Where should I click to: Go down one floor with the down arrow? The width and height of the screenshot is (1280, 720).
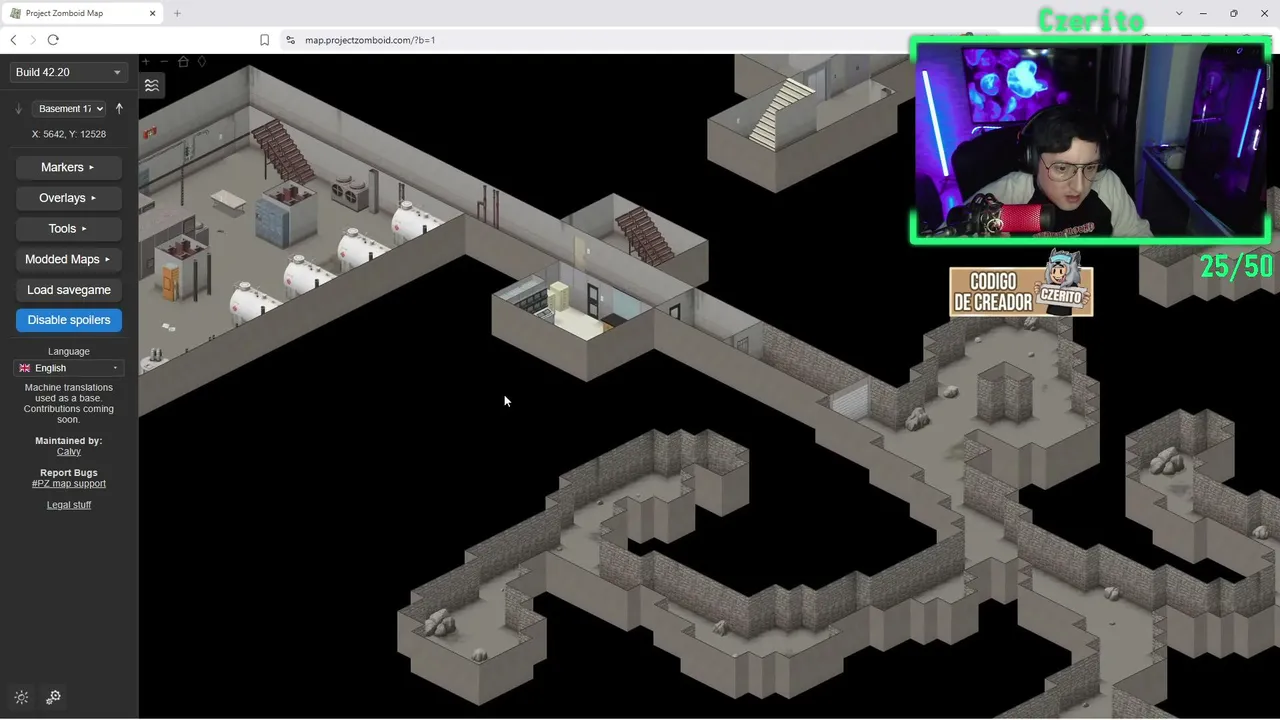[18, 109]
